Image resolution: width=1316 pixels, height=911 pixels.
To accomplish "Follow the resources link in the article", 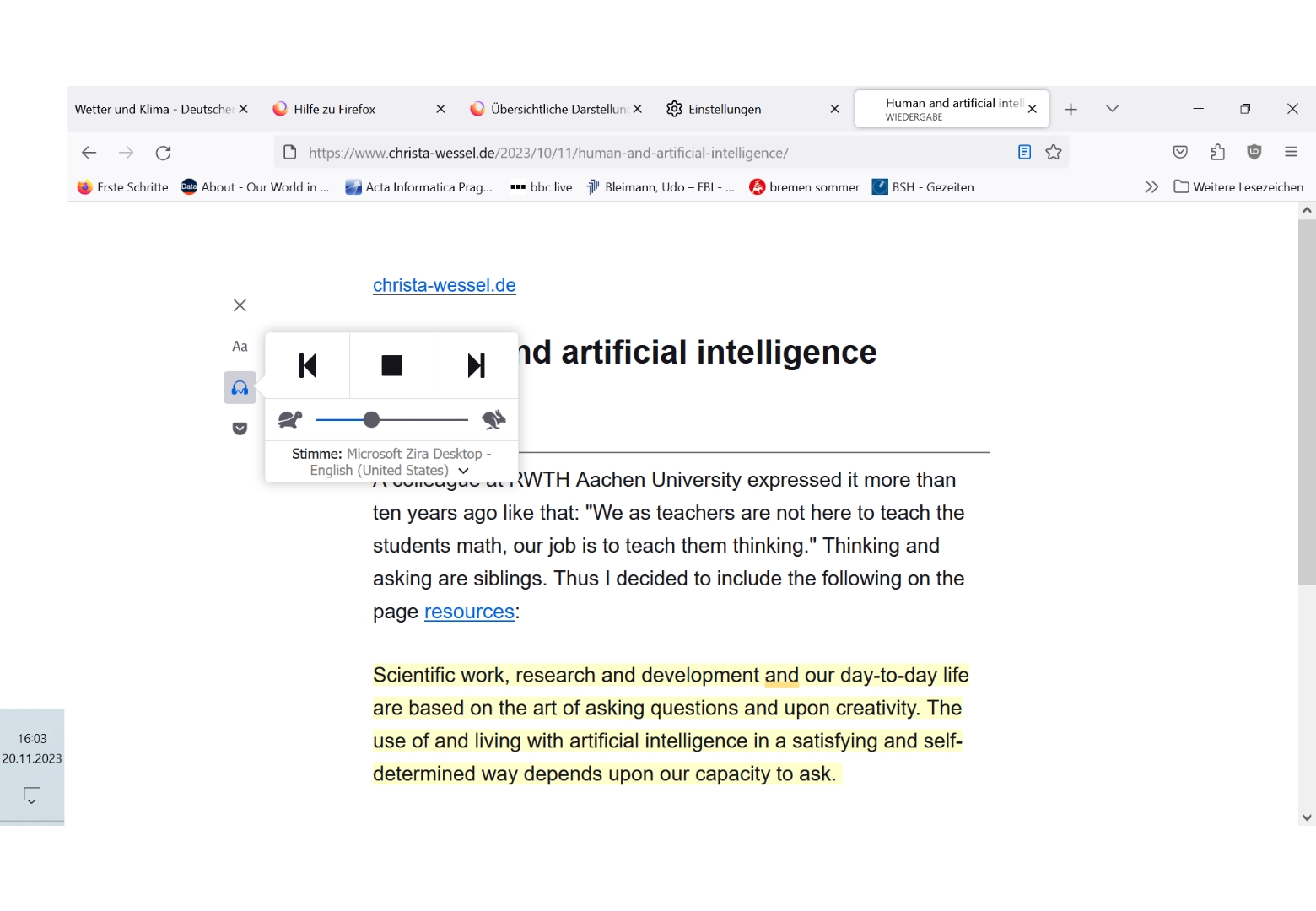I will coord(469,612).
